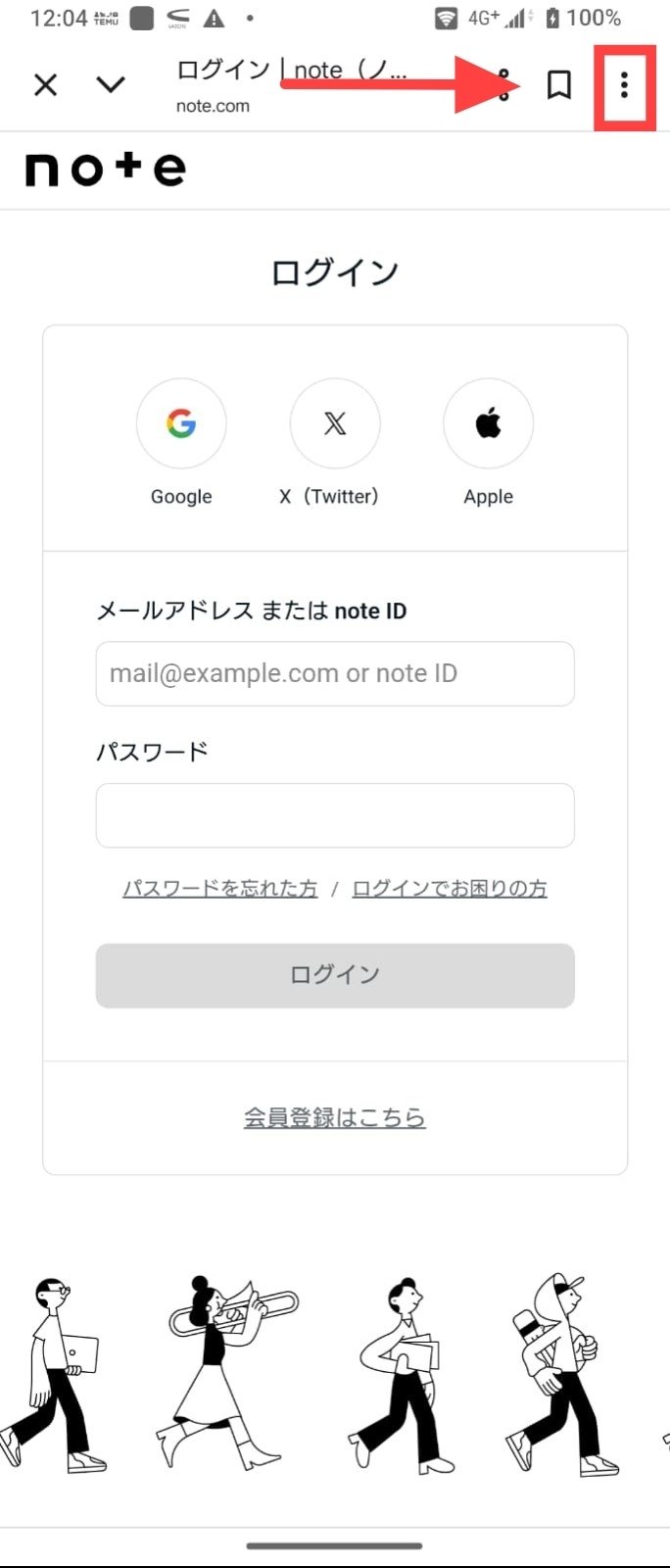Go to 会員登録はこちら signup link
Viewport: 670px width, 1568px height.
point(335,1117)
